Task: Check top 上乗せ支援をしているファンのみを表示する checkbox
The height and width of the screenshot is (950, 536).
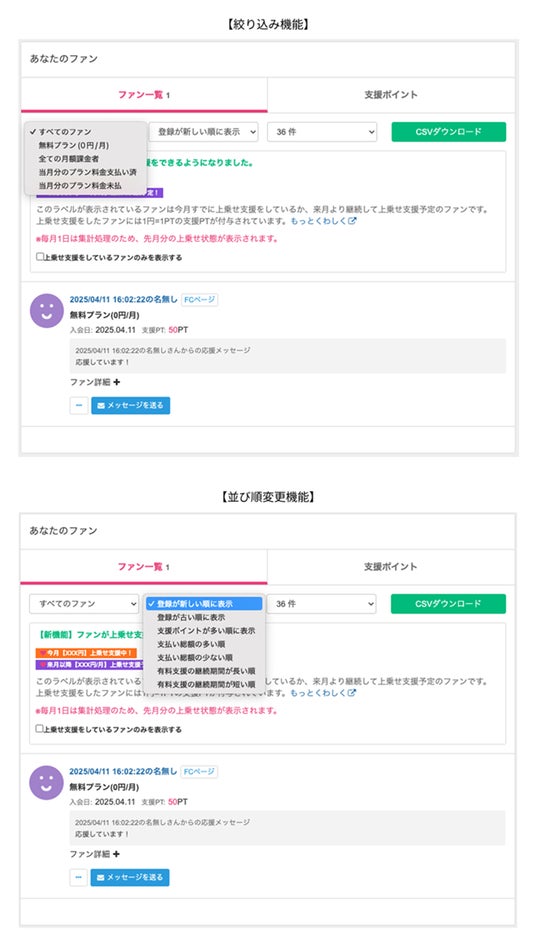Action: click(40, 257)
